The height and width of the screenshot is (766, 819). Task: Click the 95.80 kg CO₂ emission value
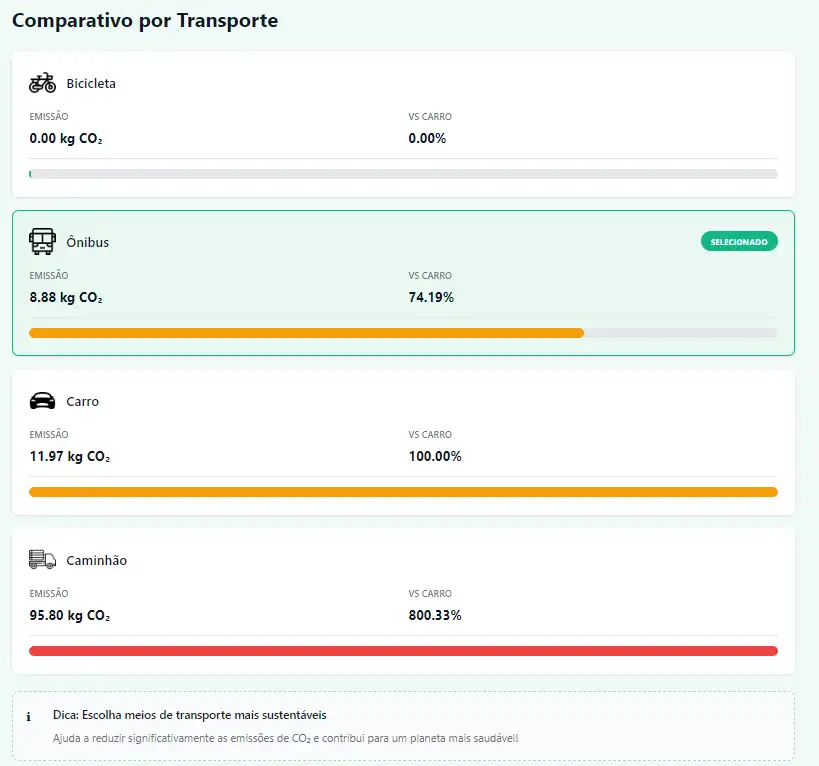coord(70,616)
